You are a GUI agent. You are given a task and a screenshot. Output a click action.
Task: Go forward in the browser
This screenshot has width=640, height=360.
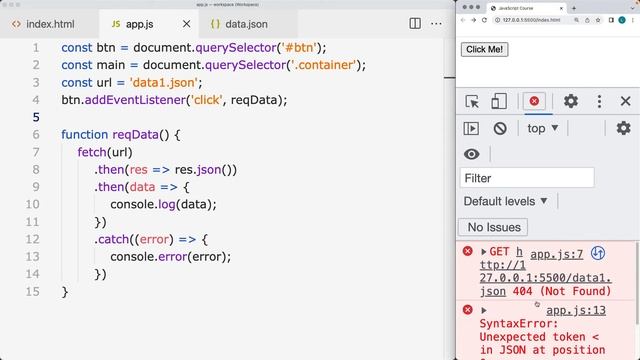point(473,20)
